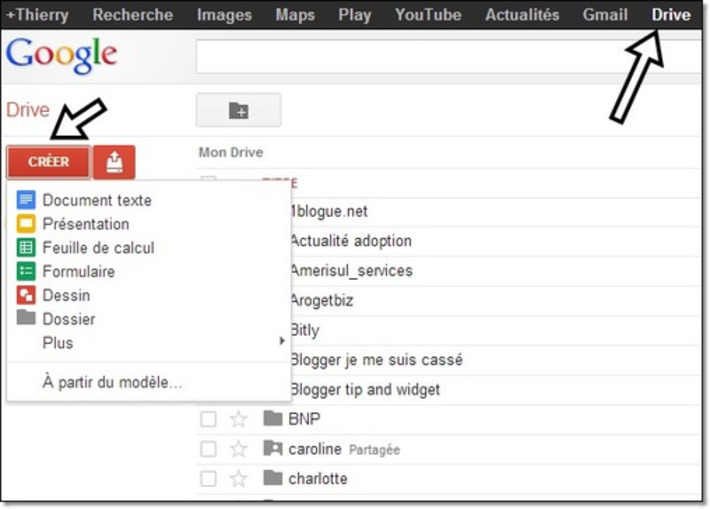
Task: Click the caroline shared folder icon
Action: [x=273, y=448]
